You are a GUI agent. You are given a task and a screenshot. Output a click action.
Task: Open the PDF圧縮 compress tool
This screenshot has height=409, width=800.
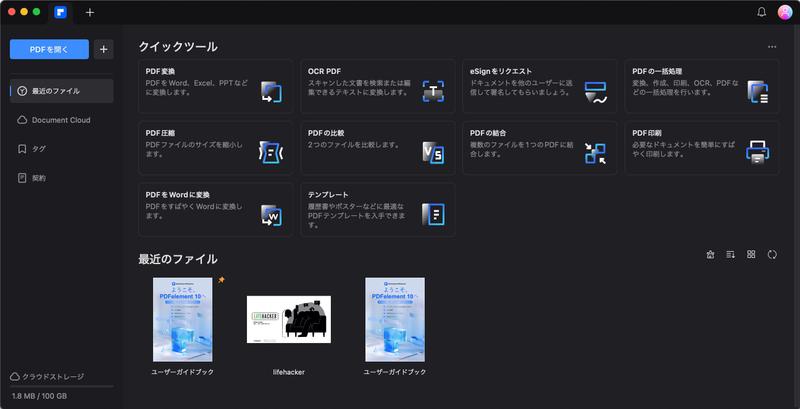pyautogui.click(x=215, y=148)
